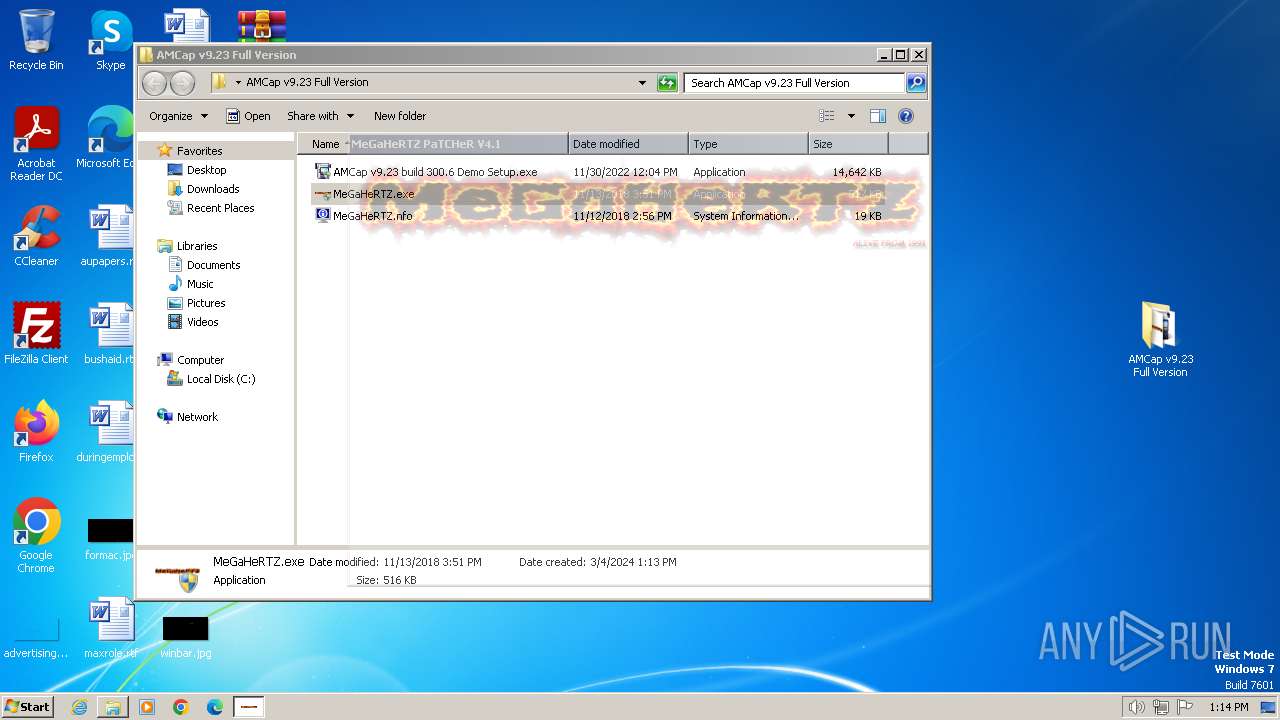Image resolution: width=1280 pixels, height=720 pixels.
Task: Click New folder button
Action: click(x=399, y=116)
